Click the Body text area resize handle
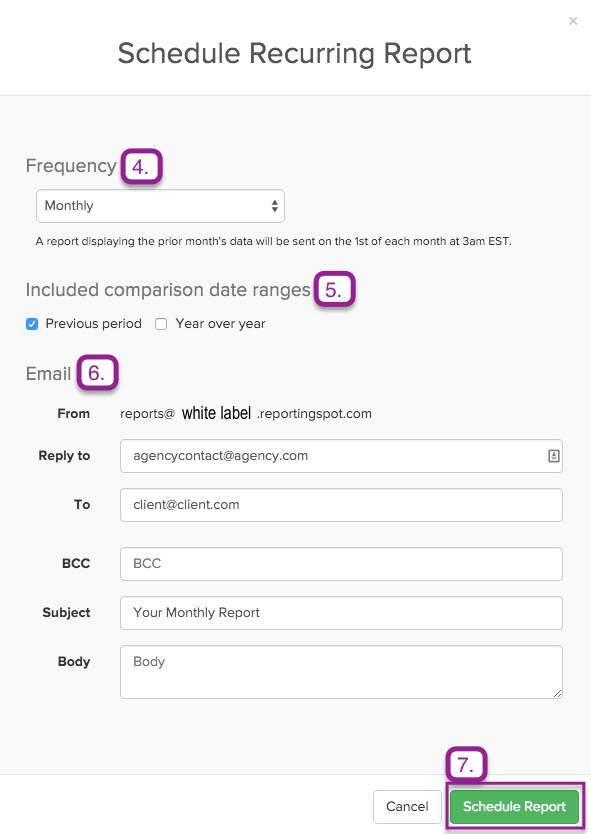The image size is (591, 834). pyautogui.click(x=557, y=693)
